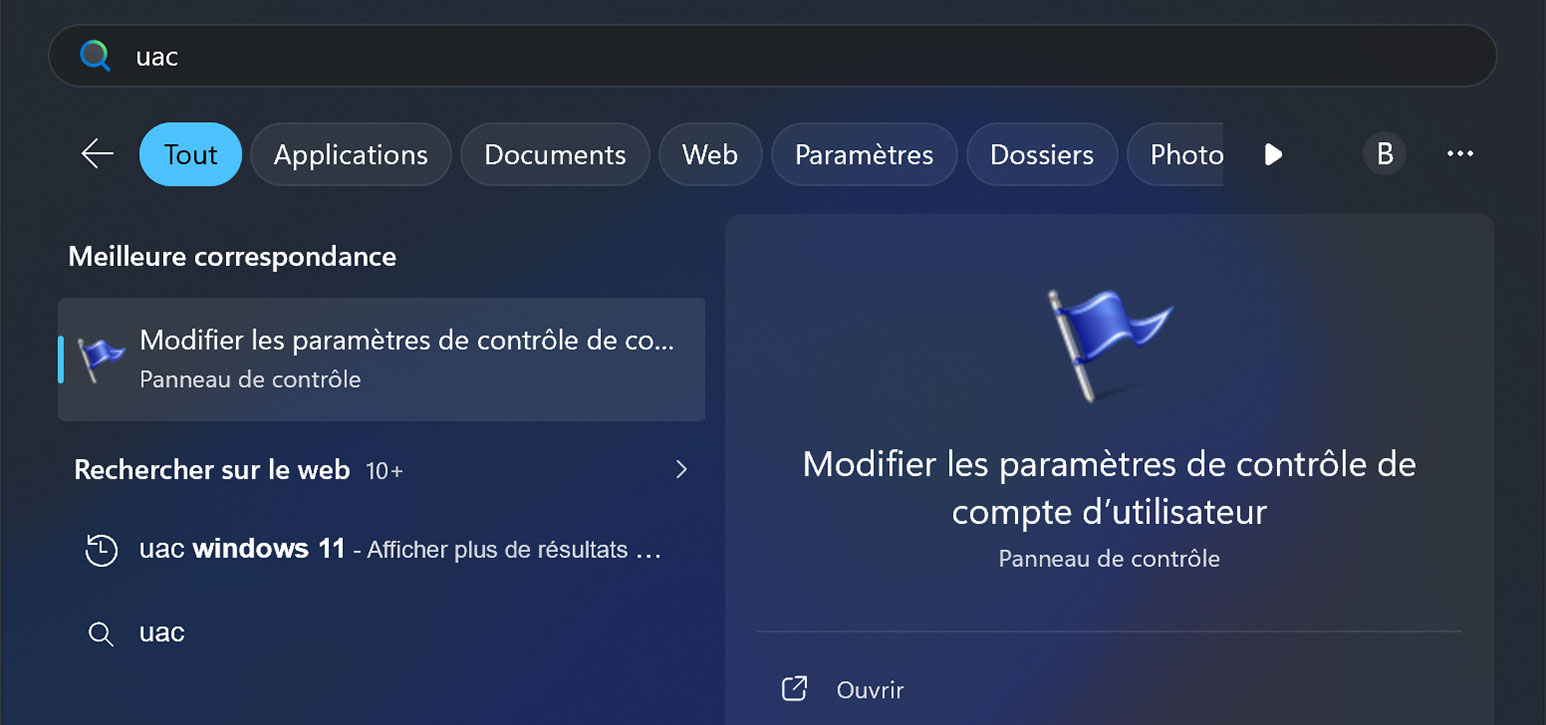Switch to the Photos filter tab

coord(1176,154)
